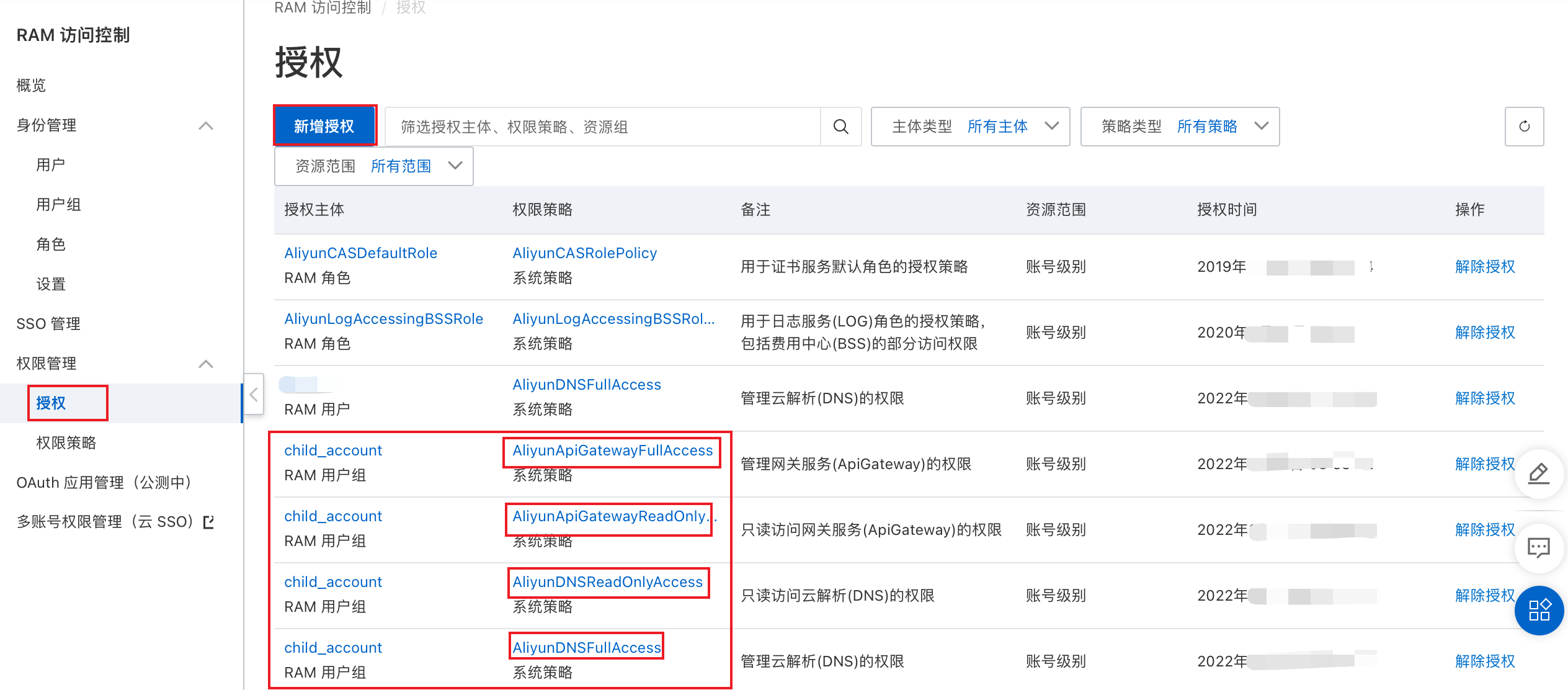Click the external link icon beside 多账号权限管理
The image size is (1568, 690).
tap(209, 522)
